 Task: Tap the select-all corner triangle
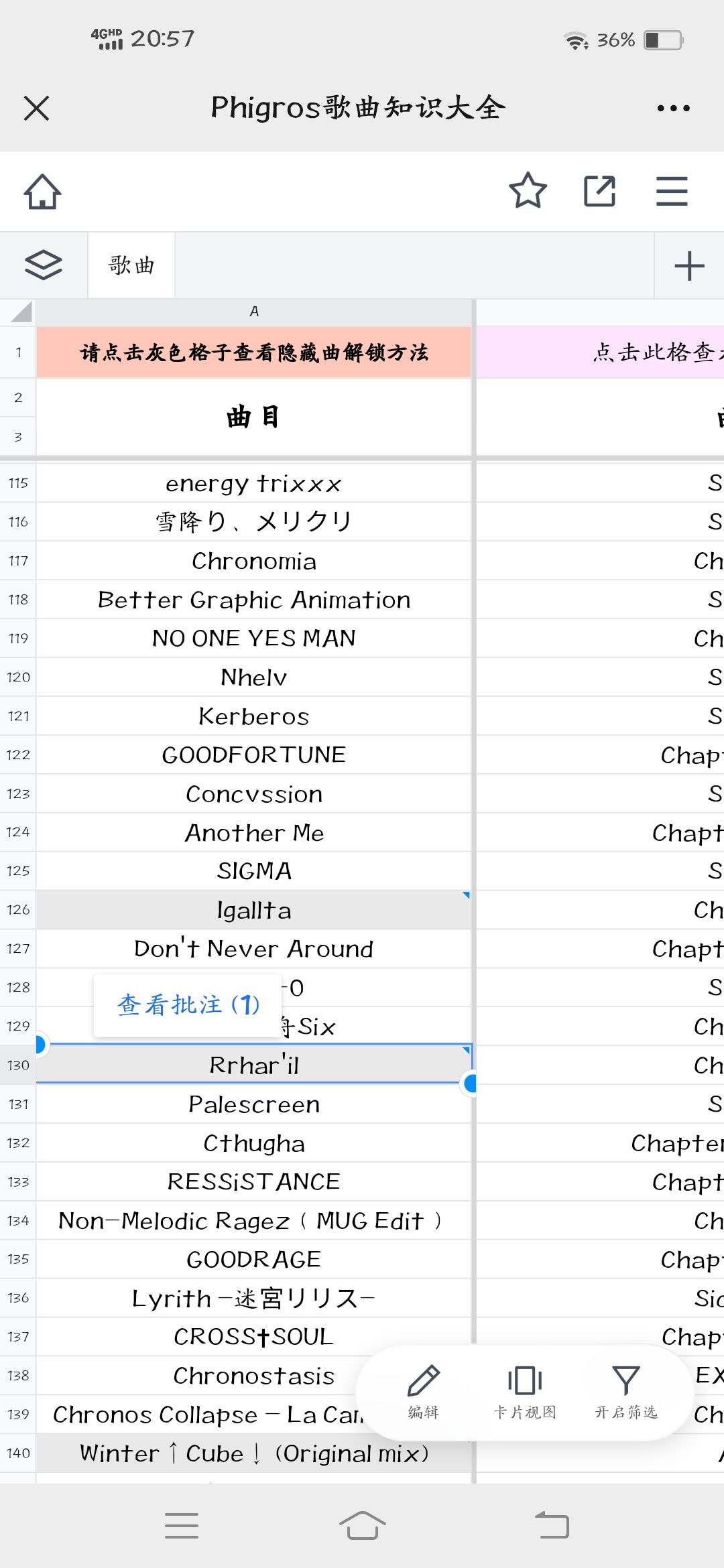pos(20,312)
